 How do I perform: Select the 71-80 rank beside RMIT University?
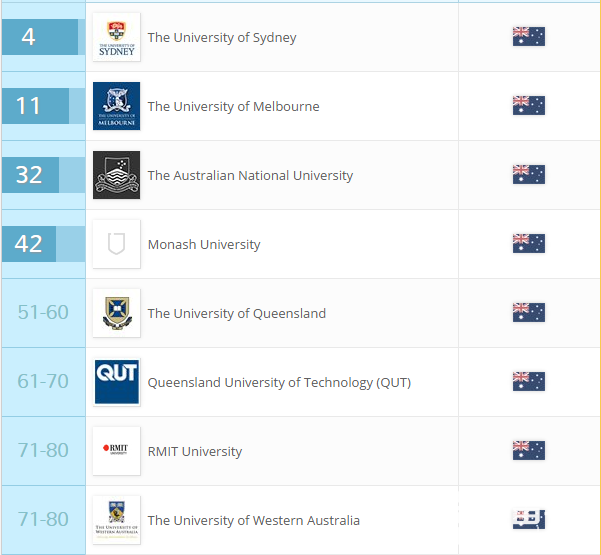(x=43, y=450)
